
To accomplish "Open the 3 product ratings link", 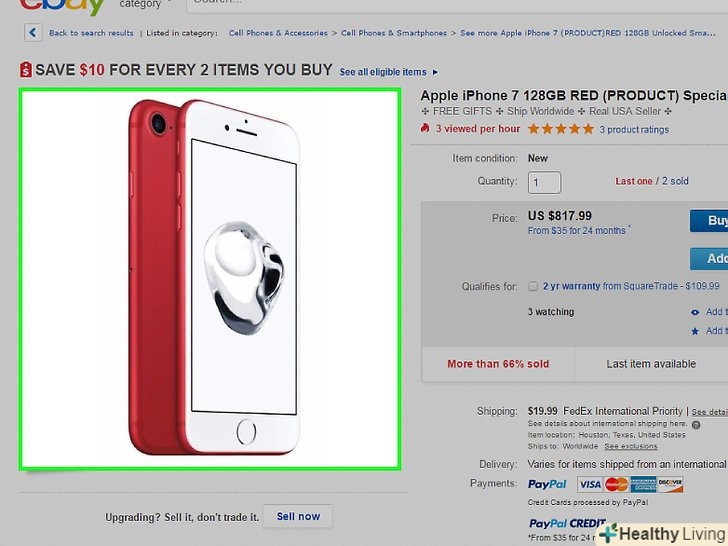I will (634, 129).
